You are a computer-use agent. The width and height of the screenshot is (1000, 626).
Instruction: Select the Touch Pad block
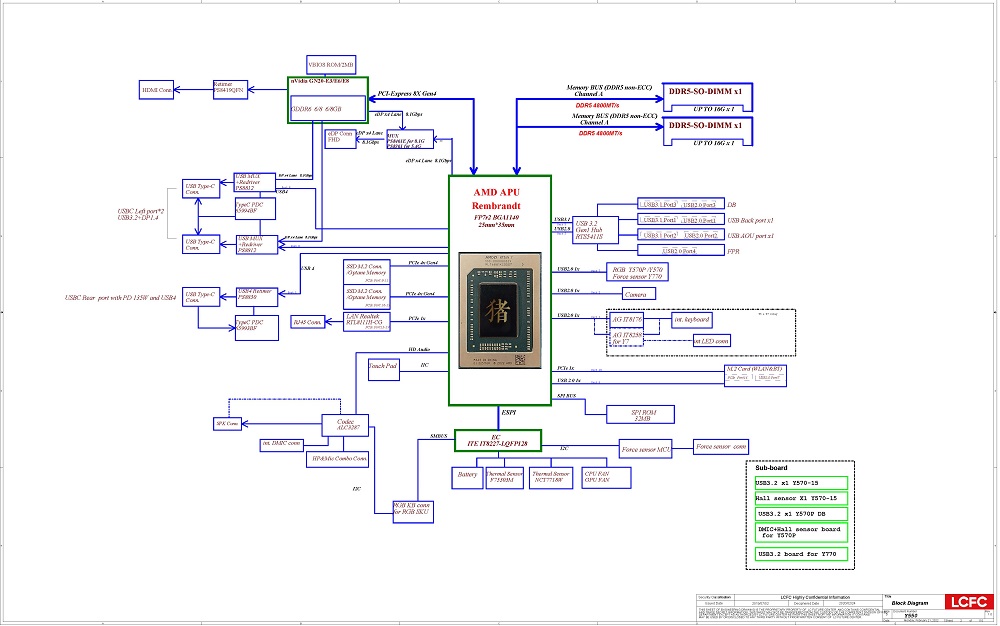[383, 370]
